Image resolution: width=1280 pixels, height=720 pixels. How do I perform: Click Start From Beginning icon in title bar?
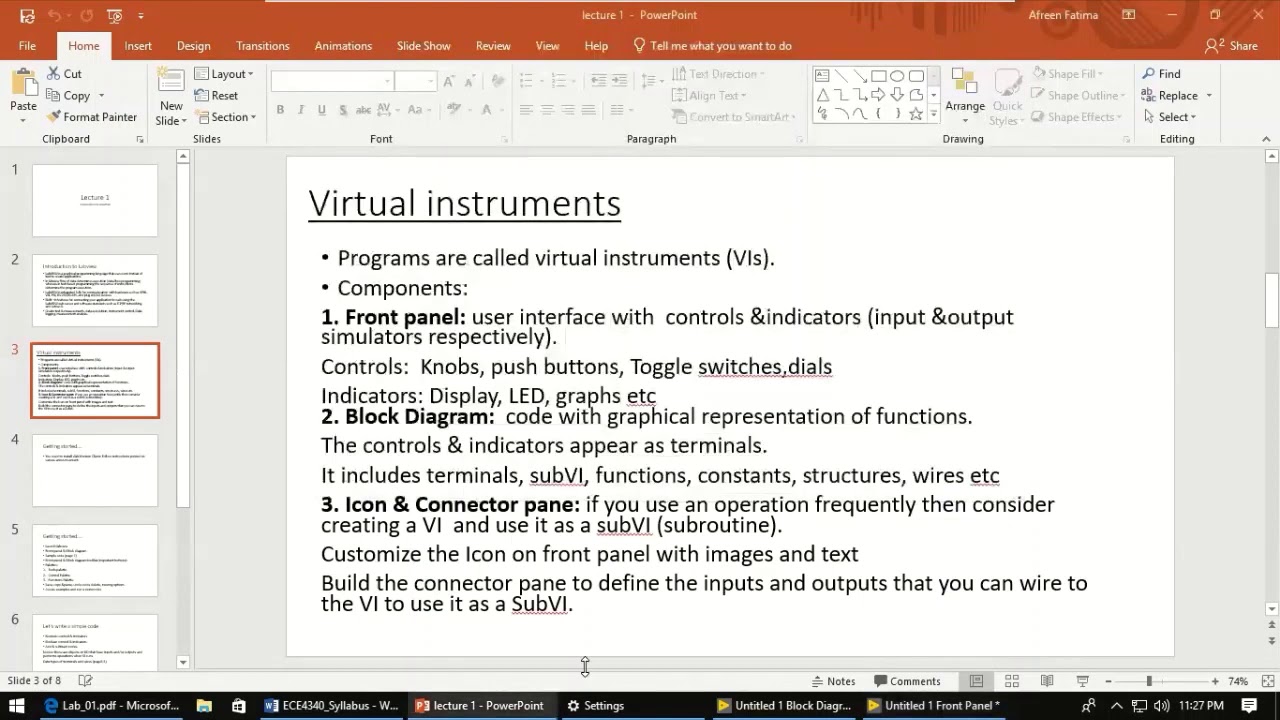pyautogui.click(x=115, y=15)
